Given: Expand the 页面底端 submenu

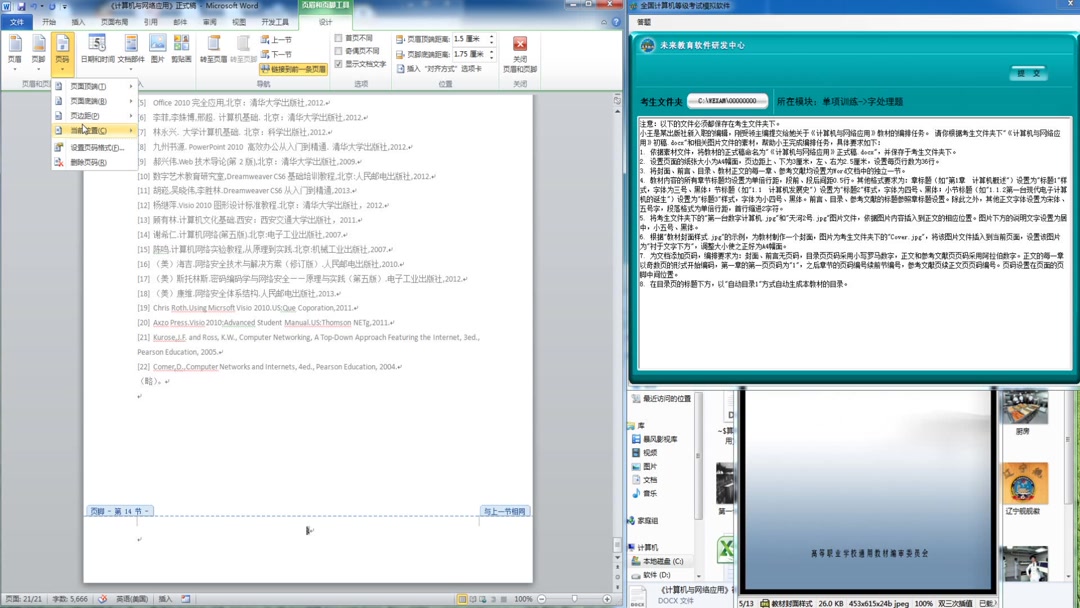Looking at the screenshot, I should 85,99.
